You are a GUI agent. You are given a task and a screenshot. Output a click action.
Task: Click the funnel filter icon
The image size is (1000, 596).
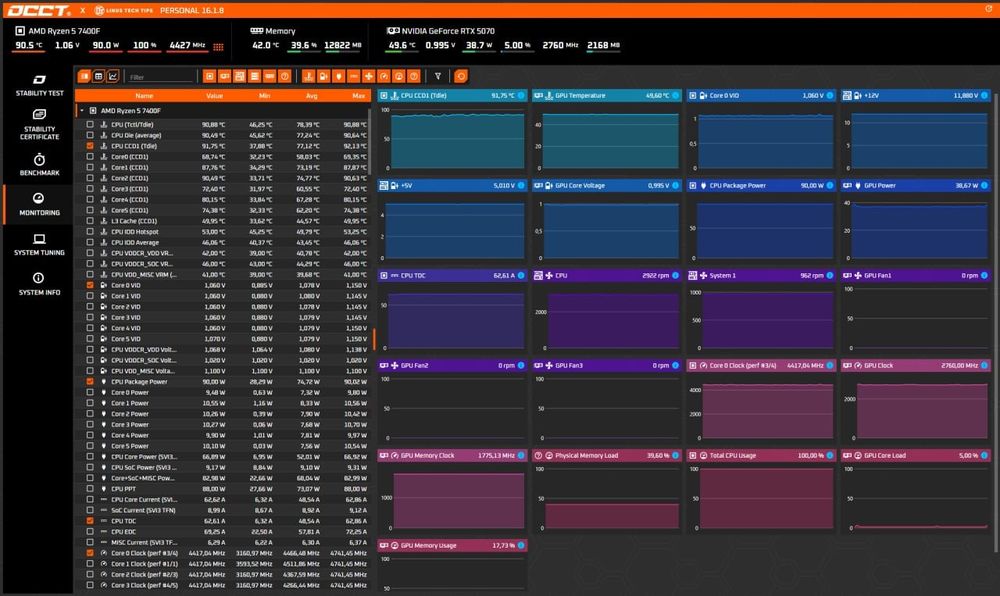pyautogui.click(x=438, y=76)
